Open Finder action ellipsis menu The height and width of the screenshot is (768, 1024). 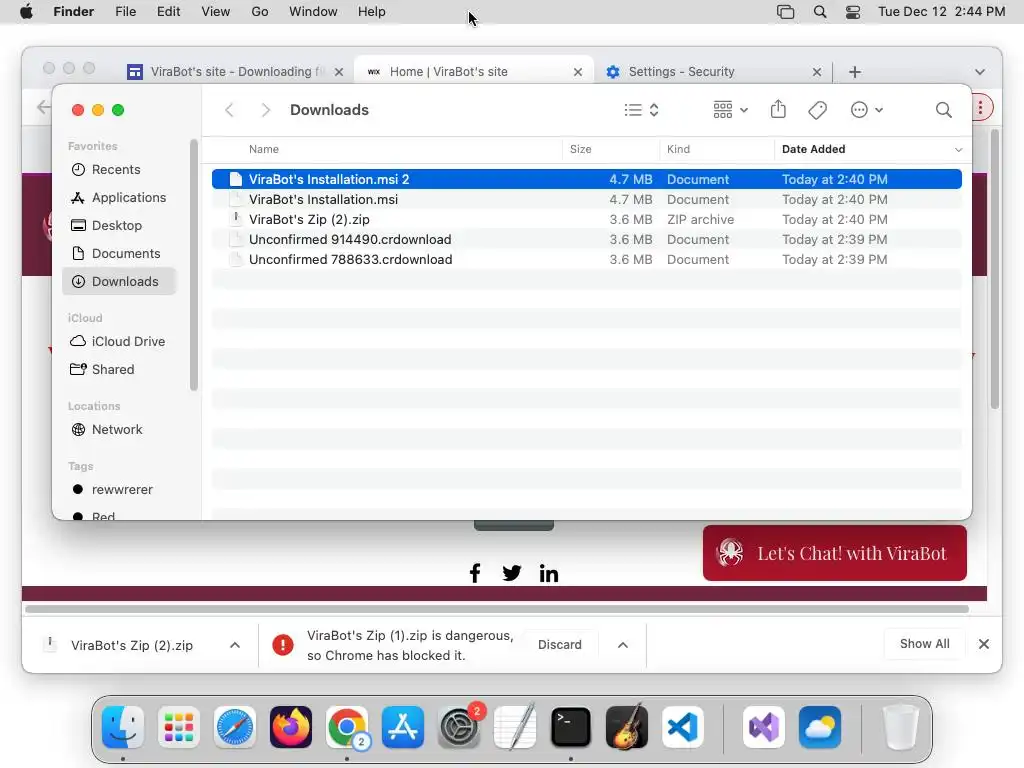(x=867, y=110)
